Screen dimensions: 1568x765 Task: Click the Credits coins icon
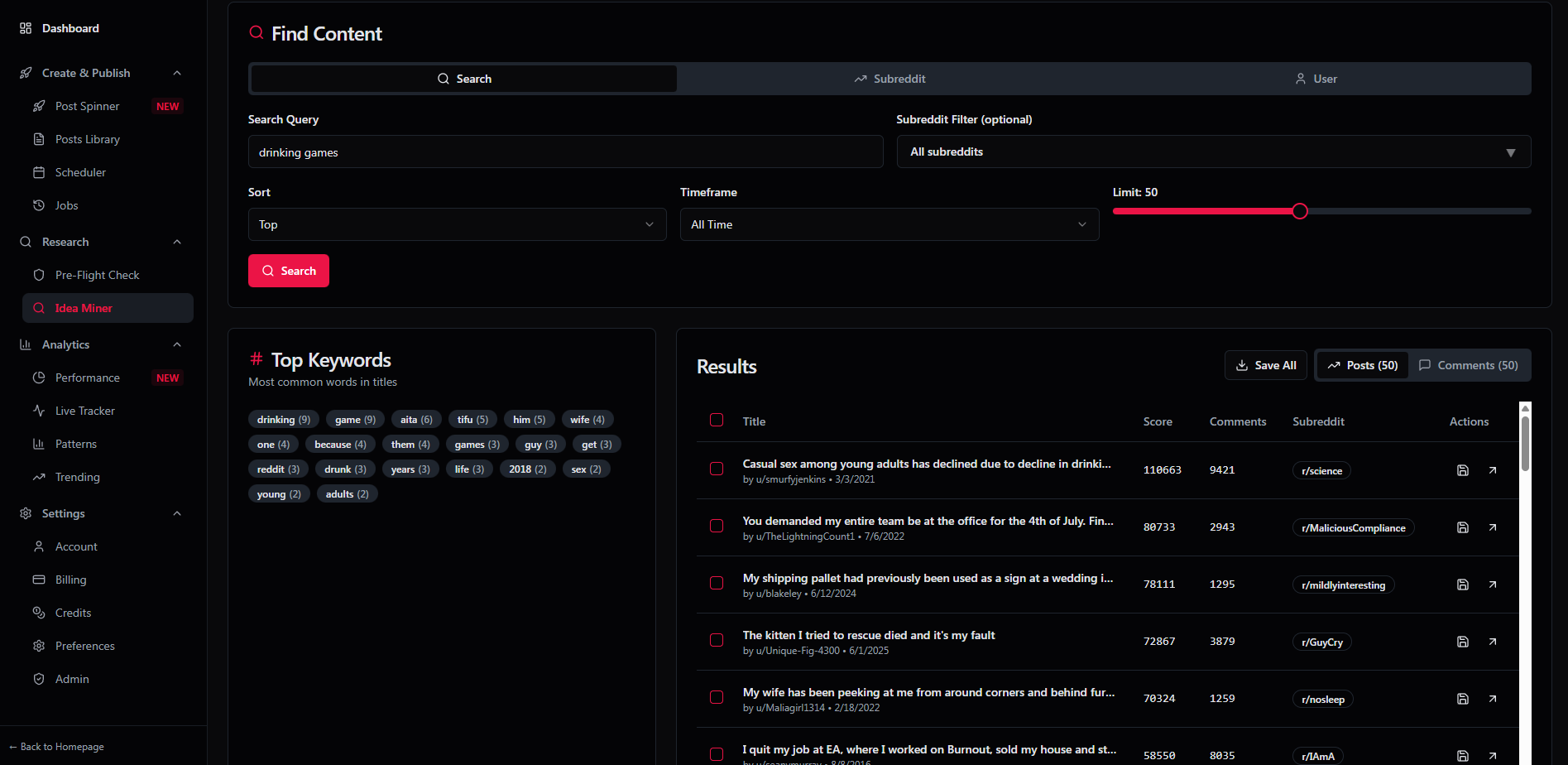[39, 613]
